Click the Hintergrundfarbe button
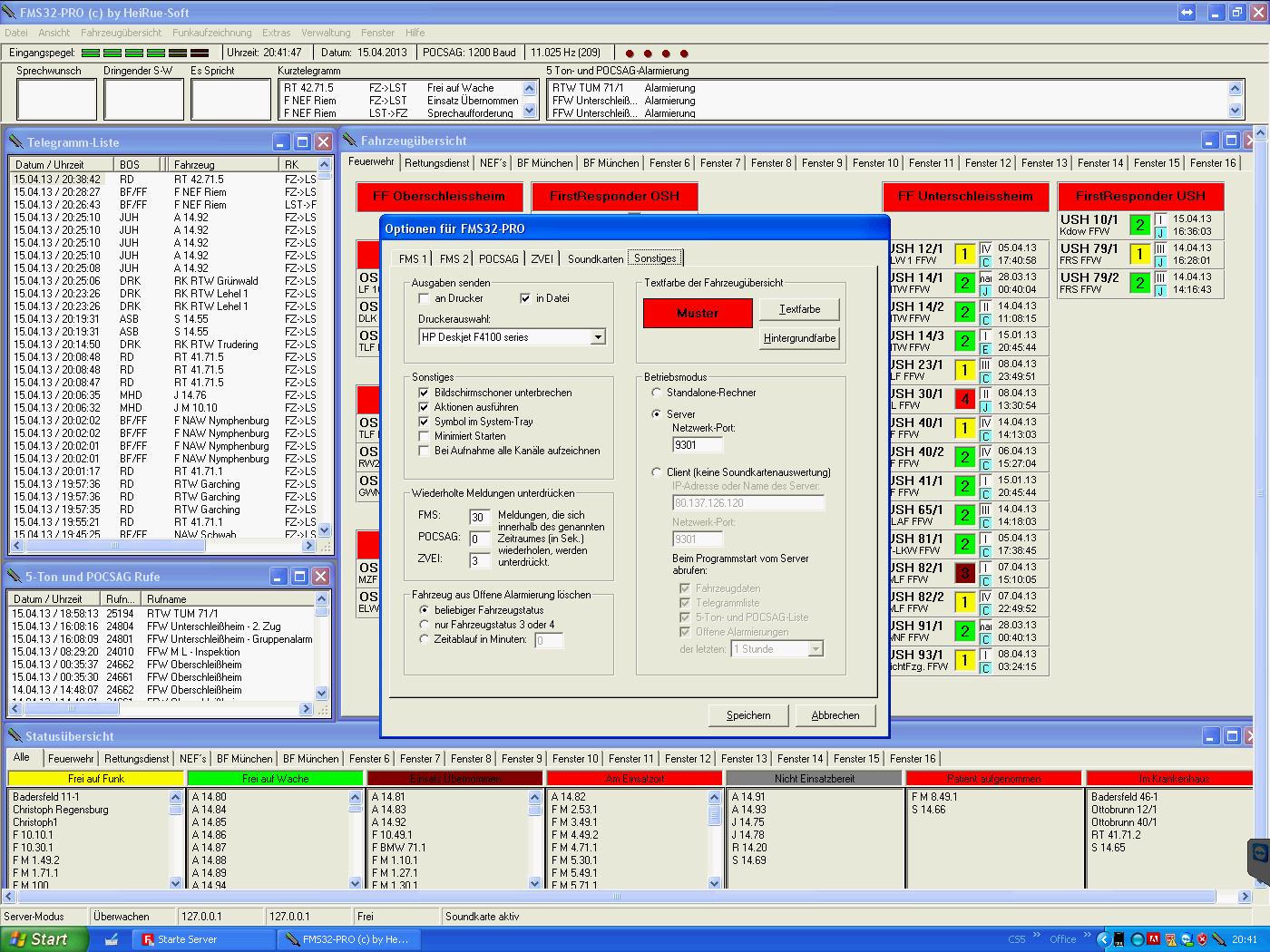Image resolution: width=1270 pixels, height=952 pixels. point(799,338)
